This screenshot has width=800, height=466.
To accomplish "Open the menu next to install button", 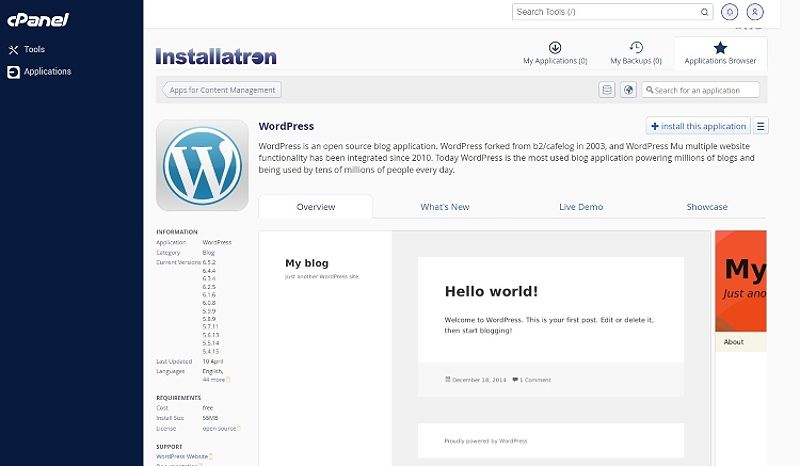I will click(761, 126).
